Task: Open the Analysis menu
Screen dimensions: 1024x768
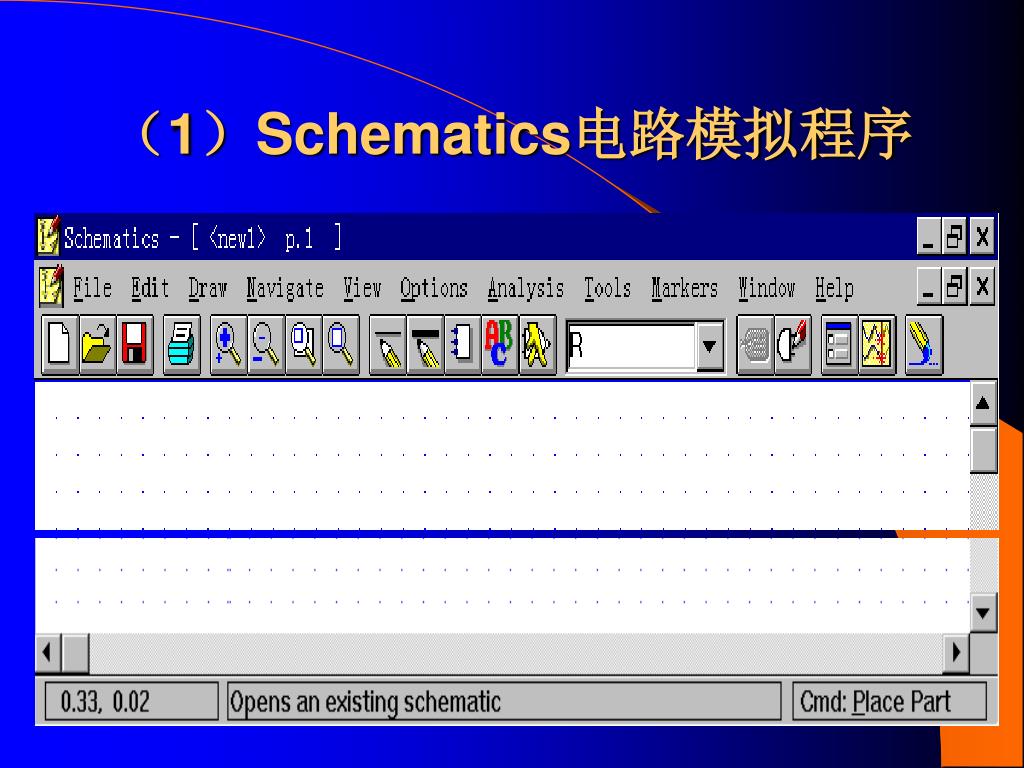Action: 526,288
